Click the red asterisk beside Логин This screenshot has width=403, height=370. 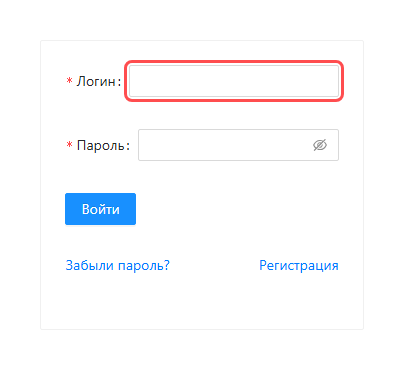69,81
